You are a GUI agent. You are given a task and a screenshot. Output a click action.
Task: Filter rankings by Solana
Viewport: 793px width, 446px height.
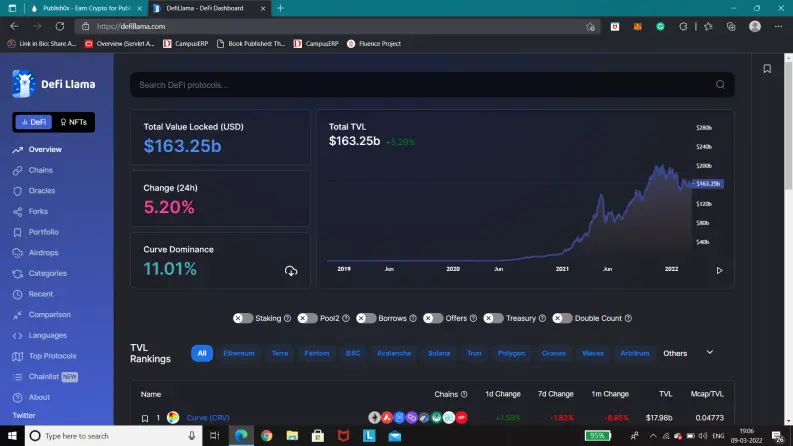point(439,353)
